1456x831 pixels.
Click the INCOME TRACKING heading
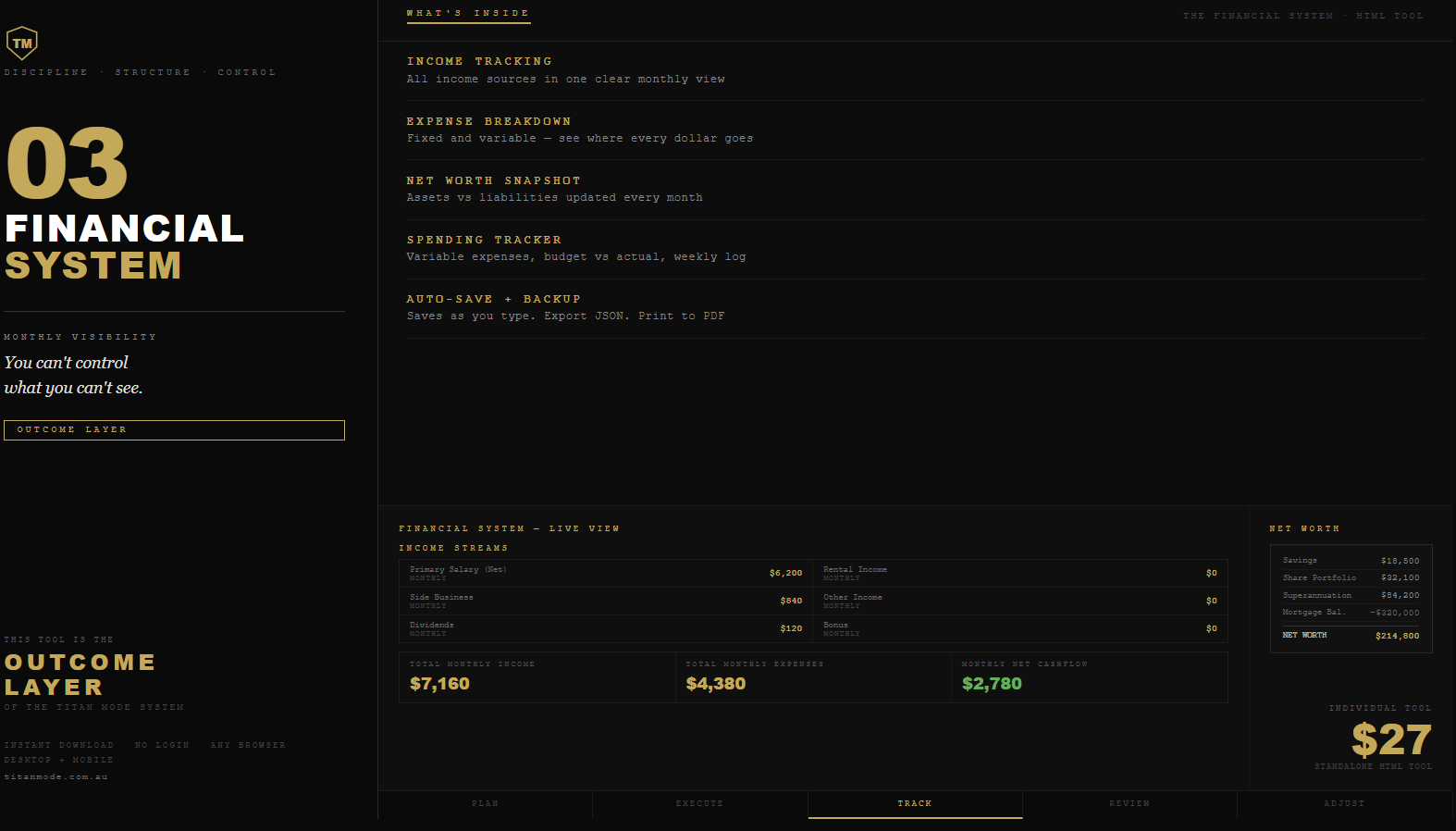click(479, 62)
